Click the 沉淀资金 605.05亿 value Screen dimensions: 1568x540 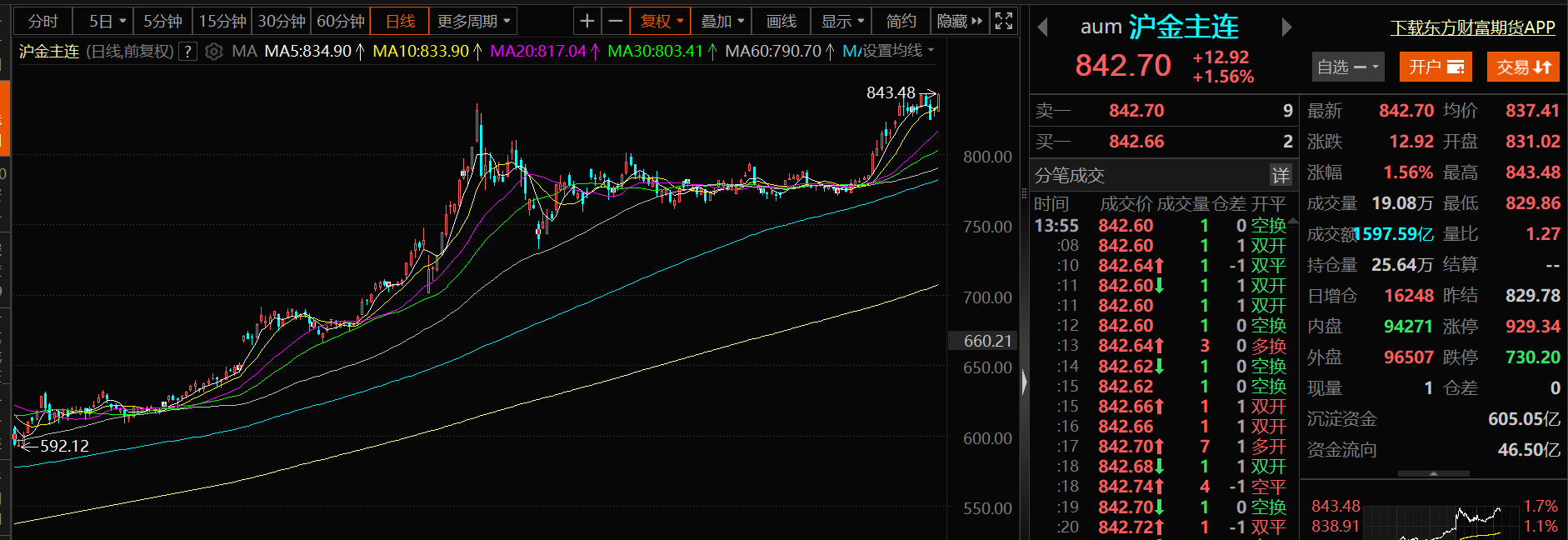click(1524, 419)
